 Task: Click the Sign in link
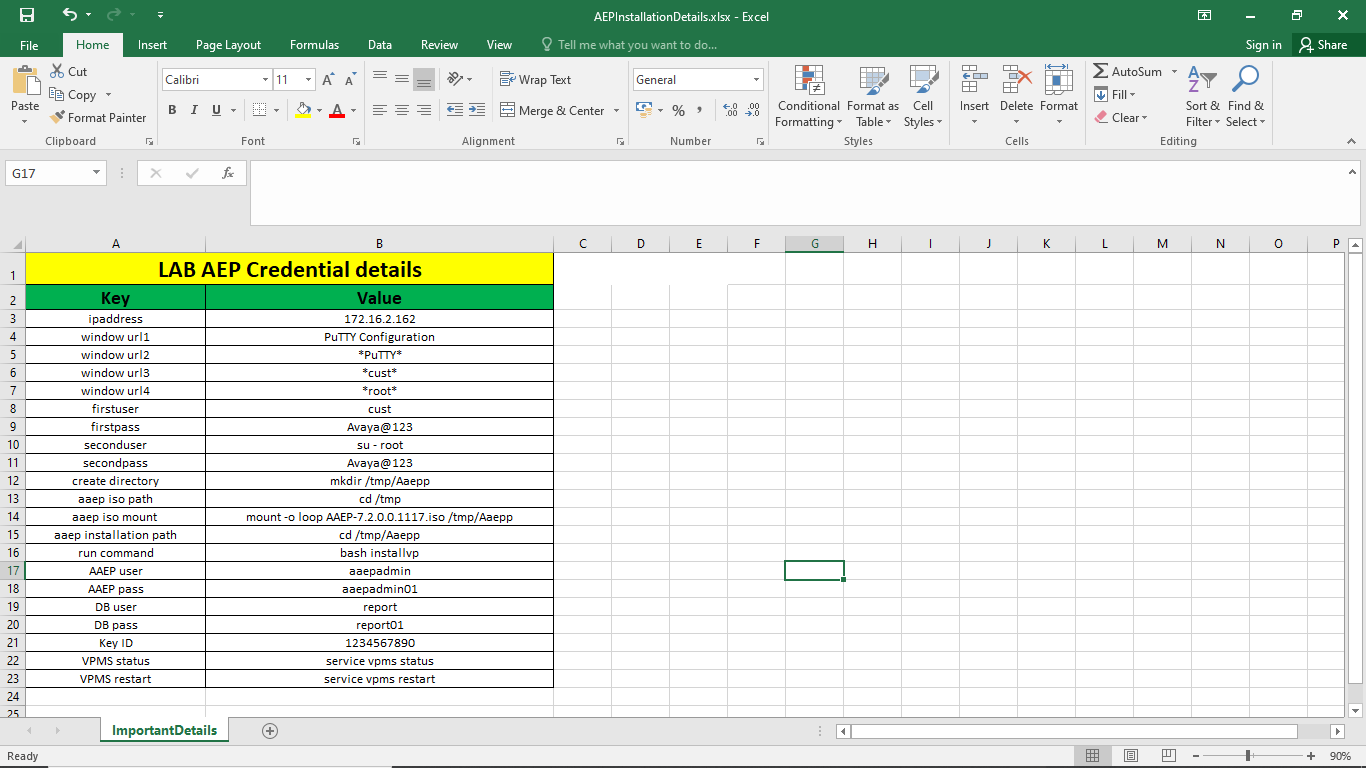pos(1263,45)
